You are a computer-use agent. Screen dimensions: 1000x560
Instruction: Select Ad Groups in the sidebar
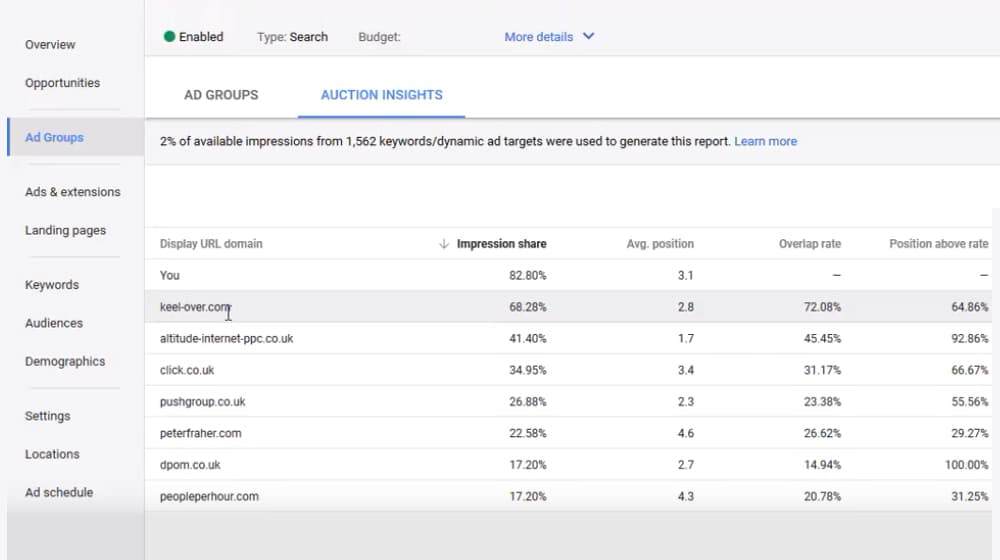tap(54, 137)
